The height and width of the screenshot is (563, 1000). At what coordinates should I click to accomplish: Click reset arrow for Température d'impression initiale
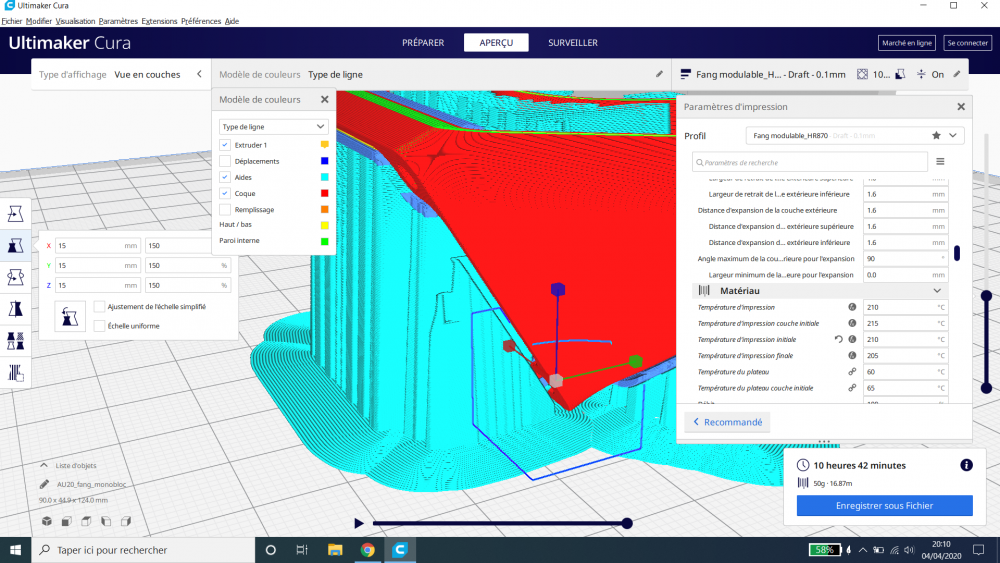(x=839, y=339)
